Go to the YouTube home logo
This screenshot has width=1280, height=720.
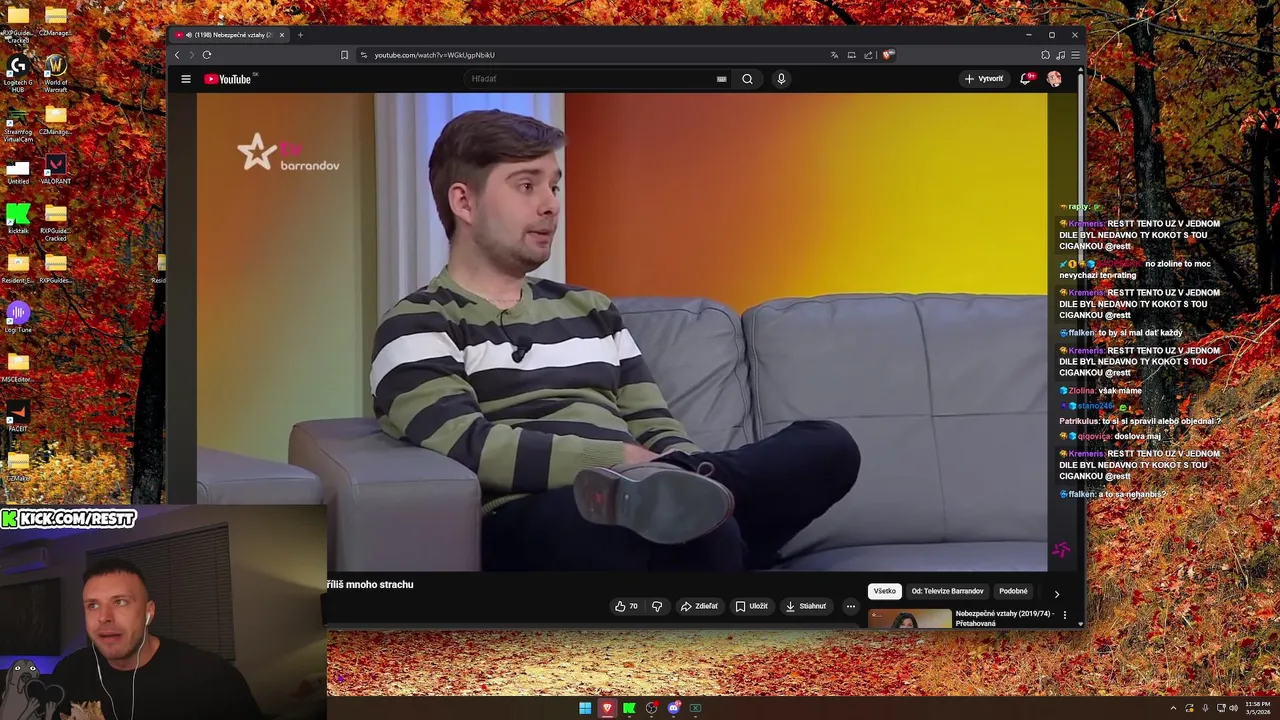pos(228,79)
